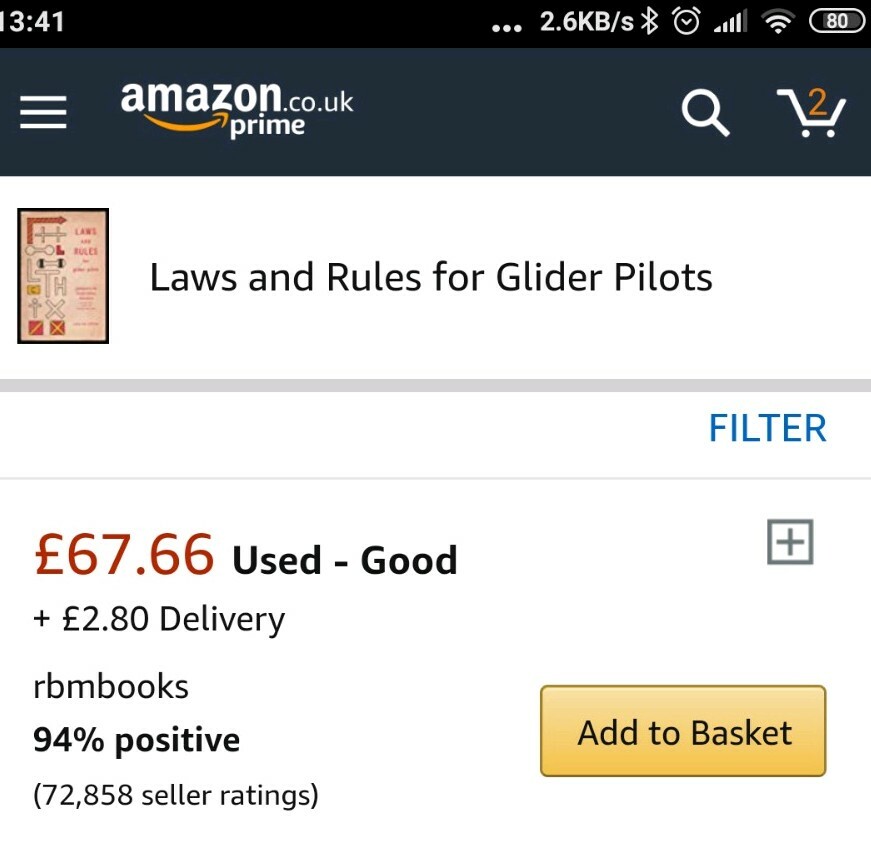
Task: Select the Laws and Rules book title
Action: (430, 277)
